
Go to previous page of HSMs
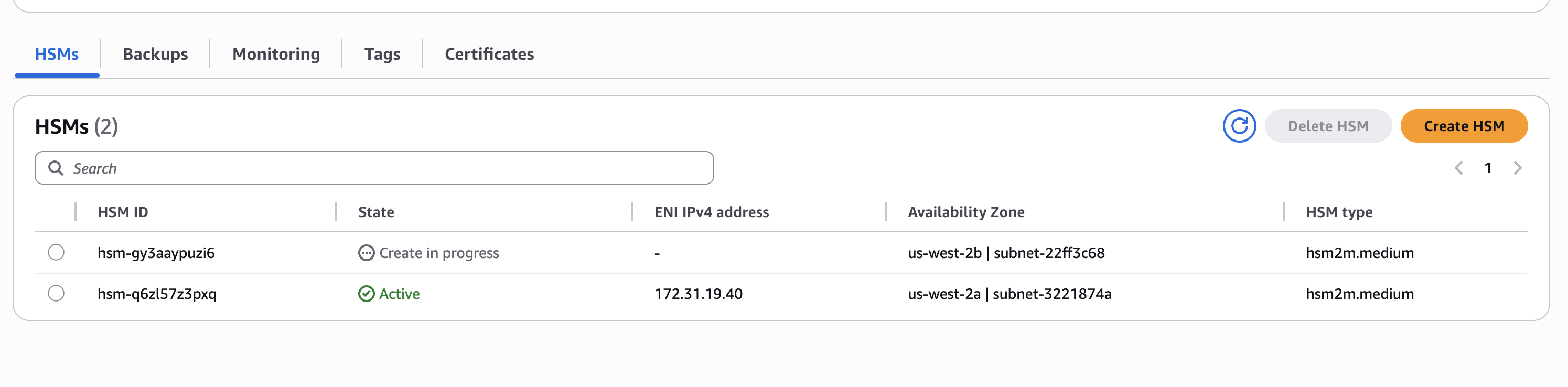(x=1459, y=168)
